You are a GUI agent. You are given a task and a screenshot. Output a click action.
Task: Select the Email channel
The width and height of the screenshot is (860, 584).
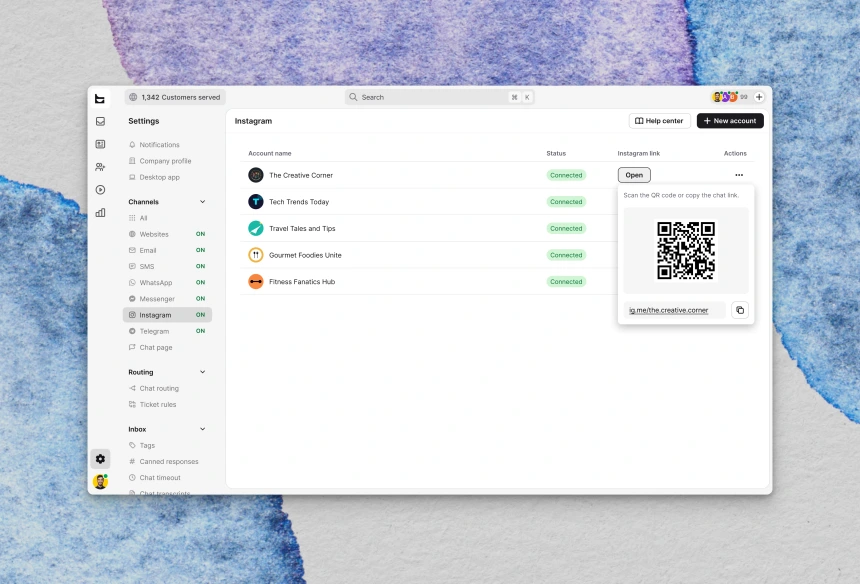point(167,251)
